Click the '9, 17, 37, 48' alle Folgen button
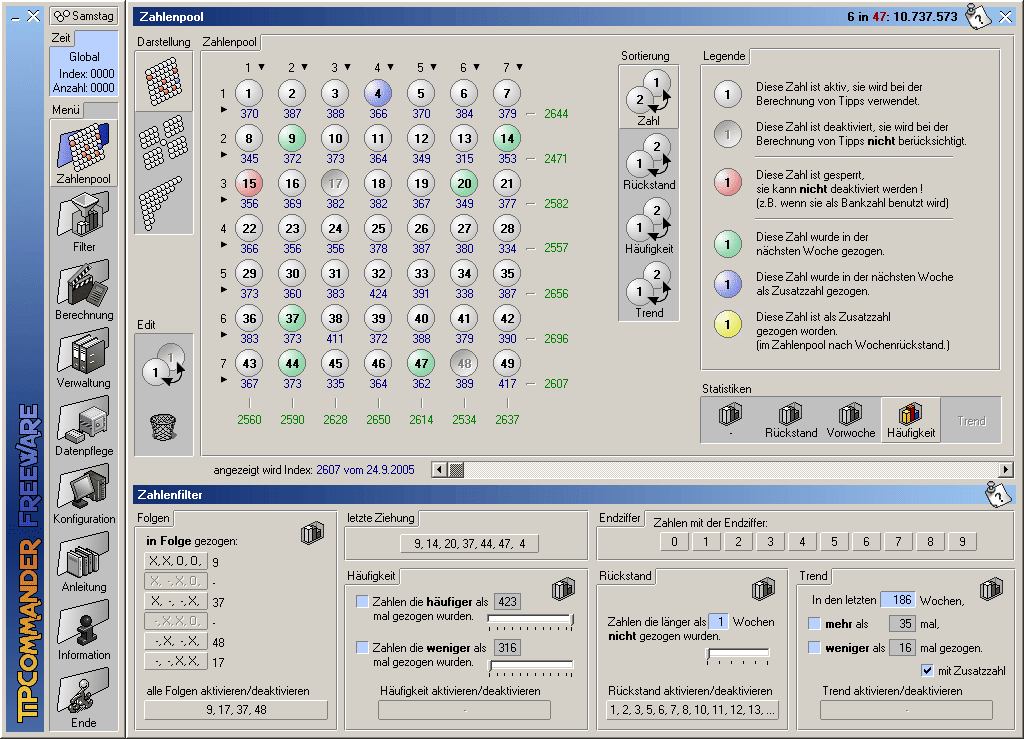 (236, 710)
